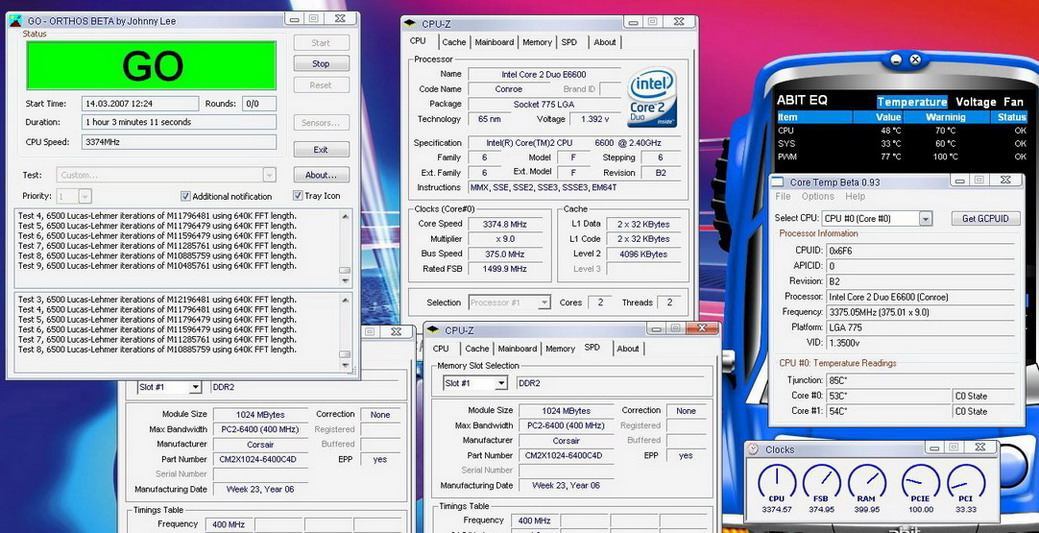
Task: Click the Part Number field in front SPD window
Action: tap(567, 455)
